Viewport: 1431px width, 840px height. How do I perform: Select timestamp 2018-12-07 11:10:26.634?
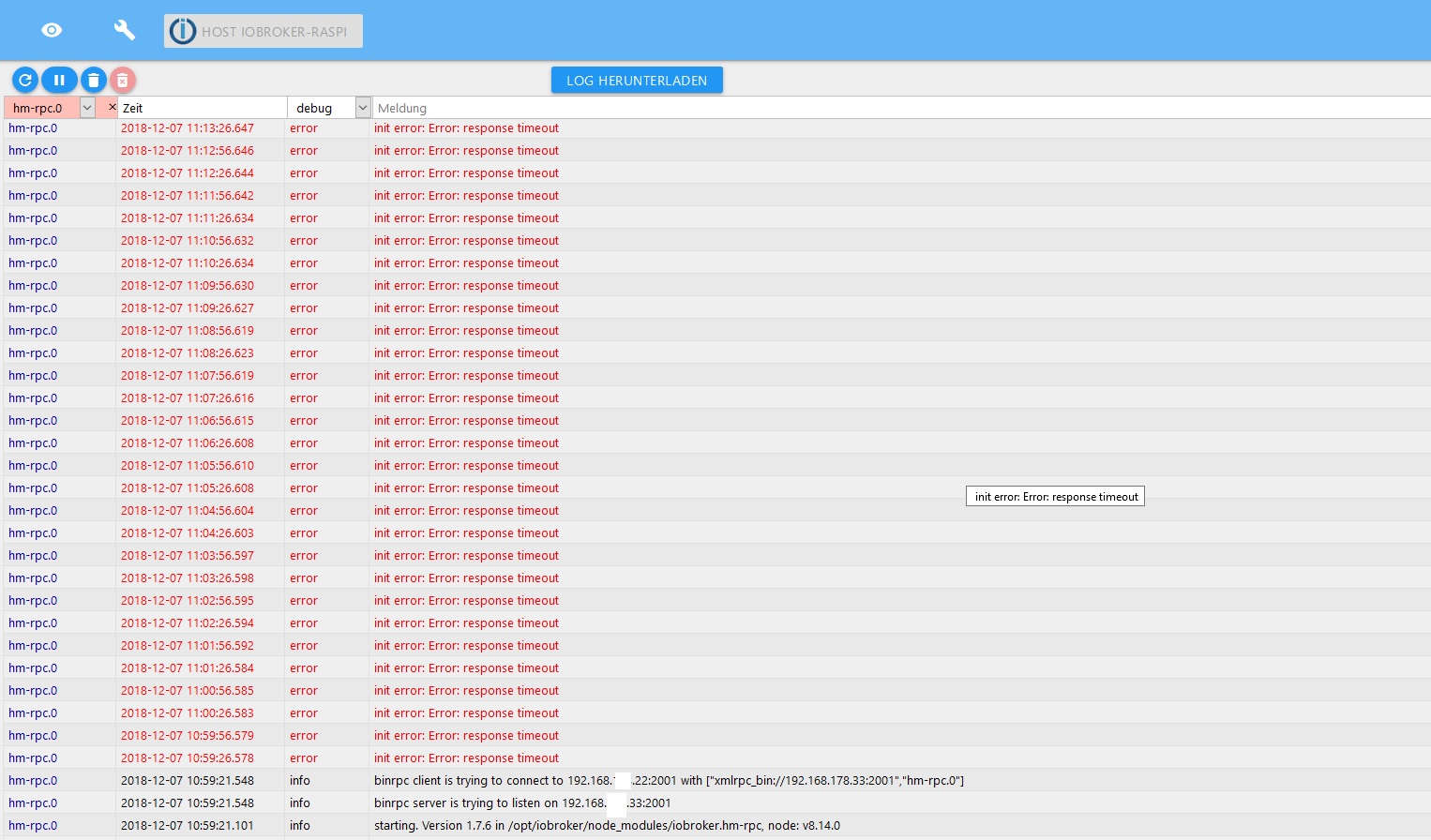point(188,263)
